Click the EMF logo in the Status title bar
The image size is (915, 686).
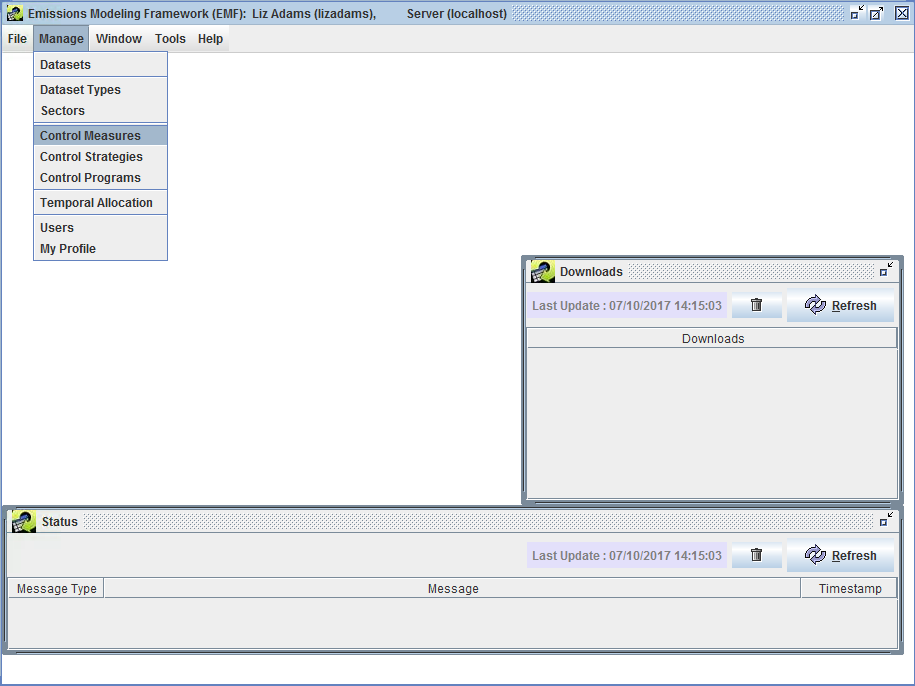coord(22,521)
